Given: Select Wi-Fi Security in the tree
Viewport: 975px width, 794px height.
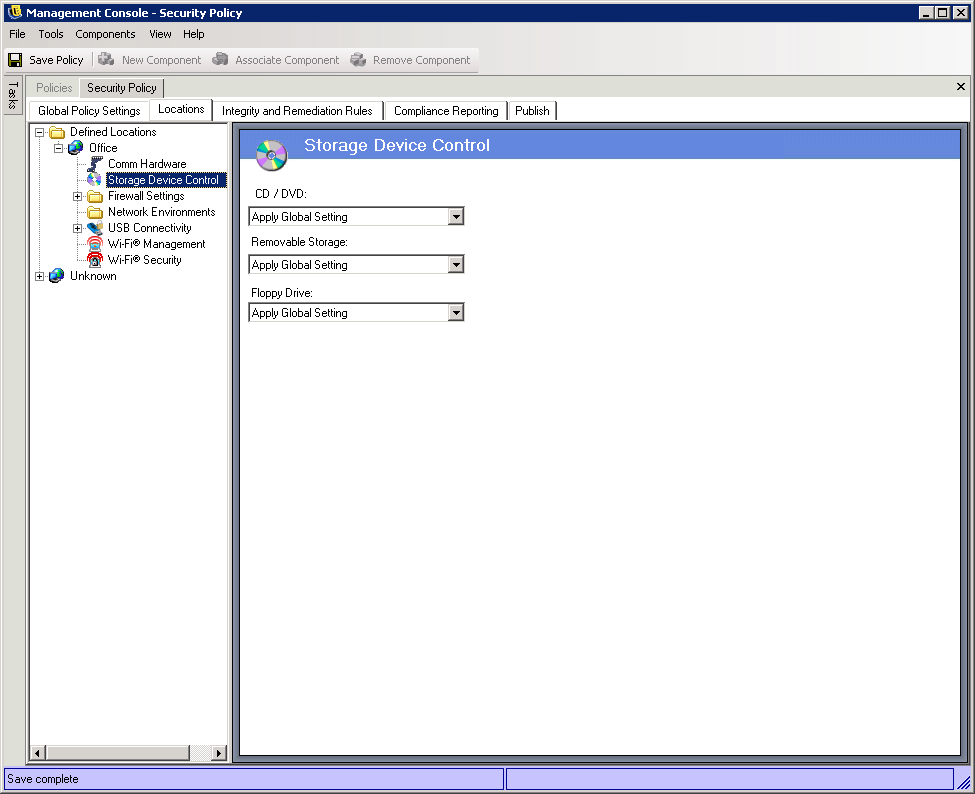Looking at the screenshot, I should tap(144, 260).
